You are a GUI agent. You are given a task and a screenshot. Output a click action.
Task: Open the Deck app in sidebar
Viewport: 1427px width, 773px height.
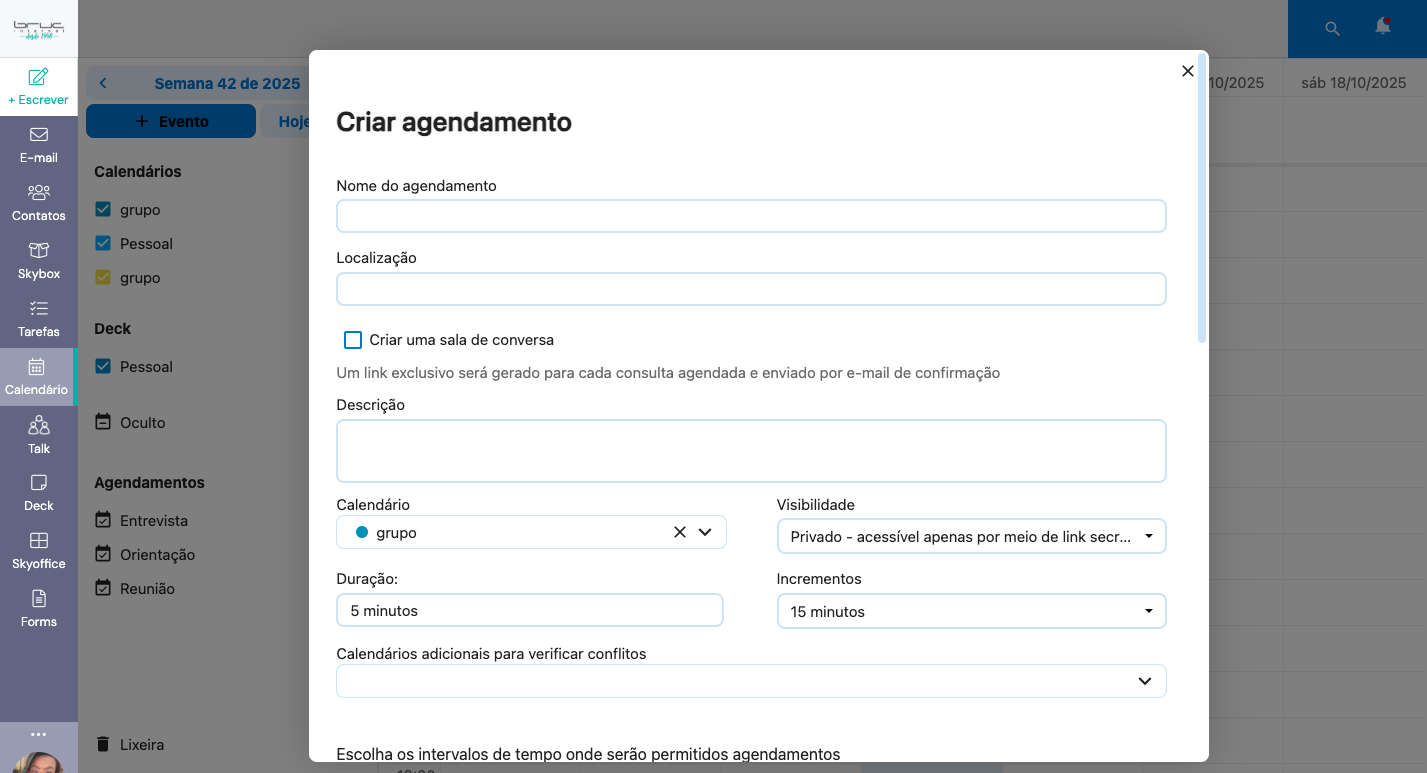38,493
